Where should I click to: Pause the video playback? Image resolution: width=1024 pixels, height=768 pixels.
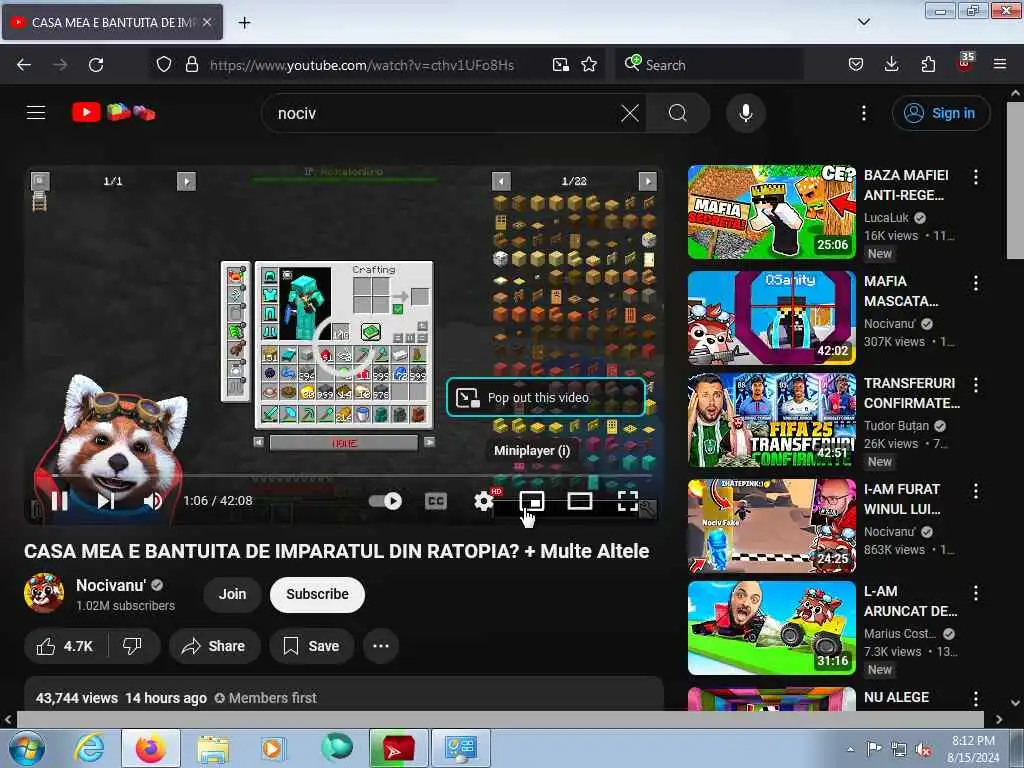coord(59,501)
